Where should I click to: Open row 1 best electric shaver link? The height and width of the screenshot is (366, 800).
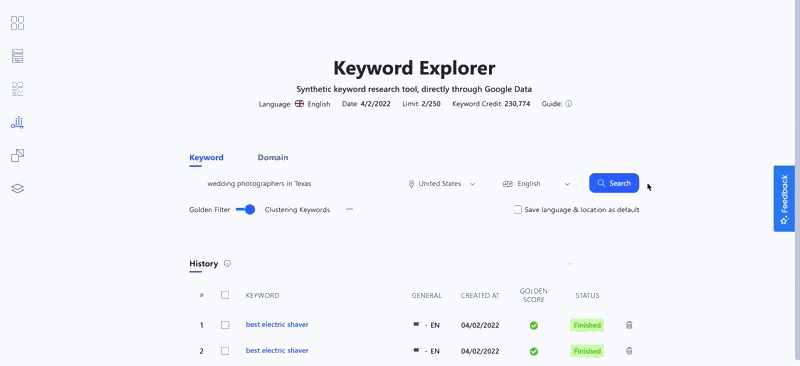(277, 325)
